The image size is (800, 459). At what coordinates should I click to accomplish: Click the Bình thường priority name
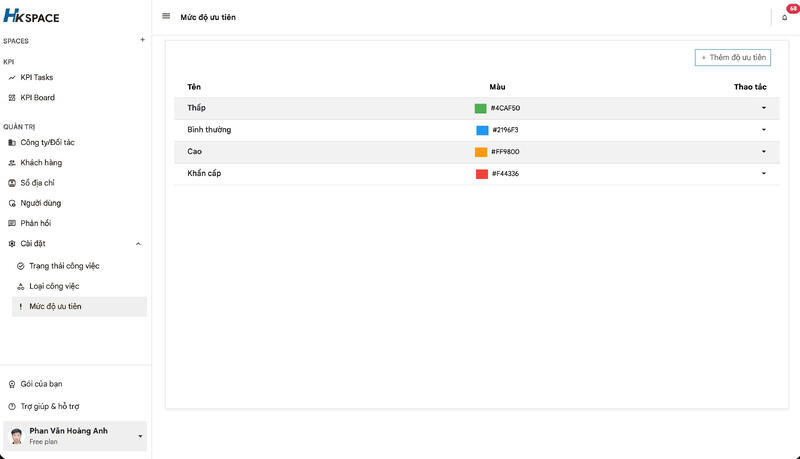pyautogui.click(x=209, y=130)
